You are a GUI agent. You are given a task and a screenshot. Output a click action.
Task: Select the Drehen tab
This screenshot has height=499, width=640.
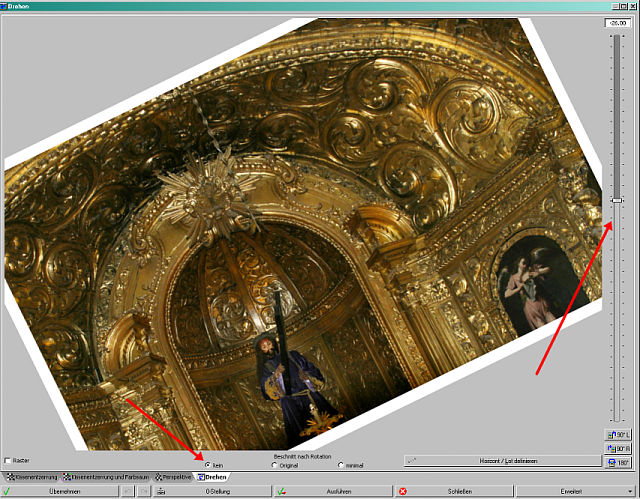pos(212,477)
